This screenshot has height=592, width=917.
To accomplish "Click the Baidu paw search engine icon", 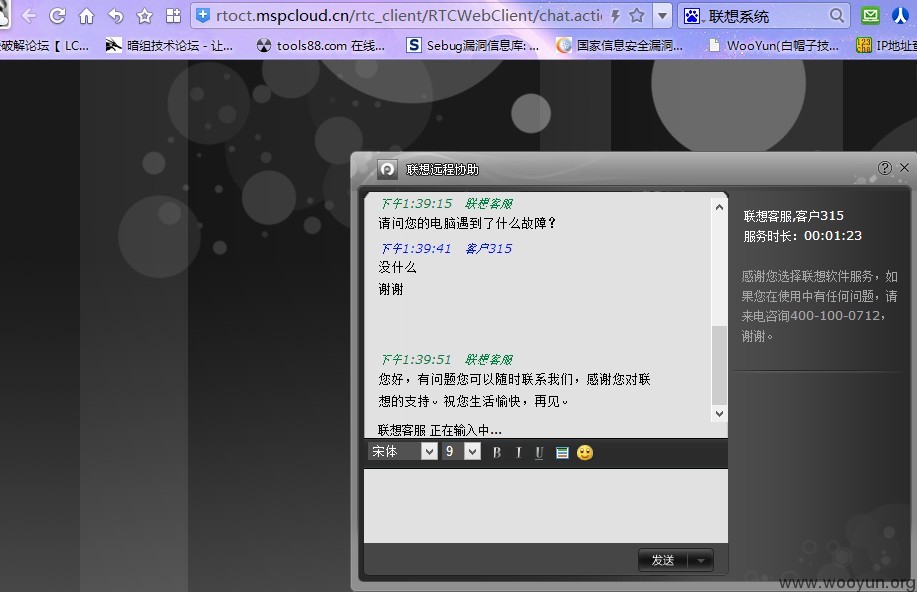I will (x=692, y=16).
